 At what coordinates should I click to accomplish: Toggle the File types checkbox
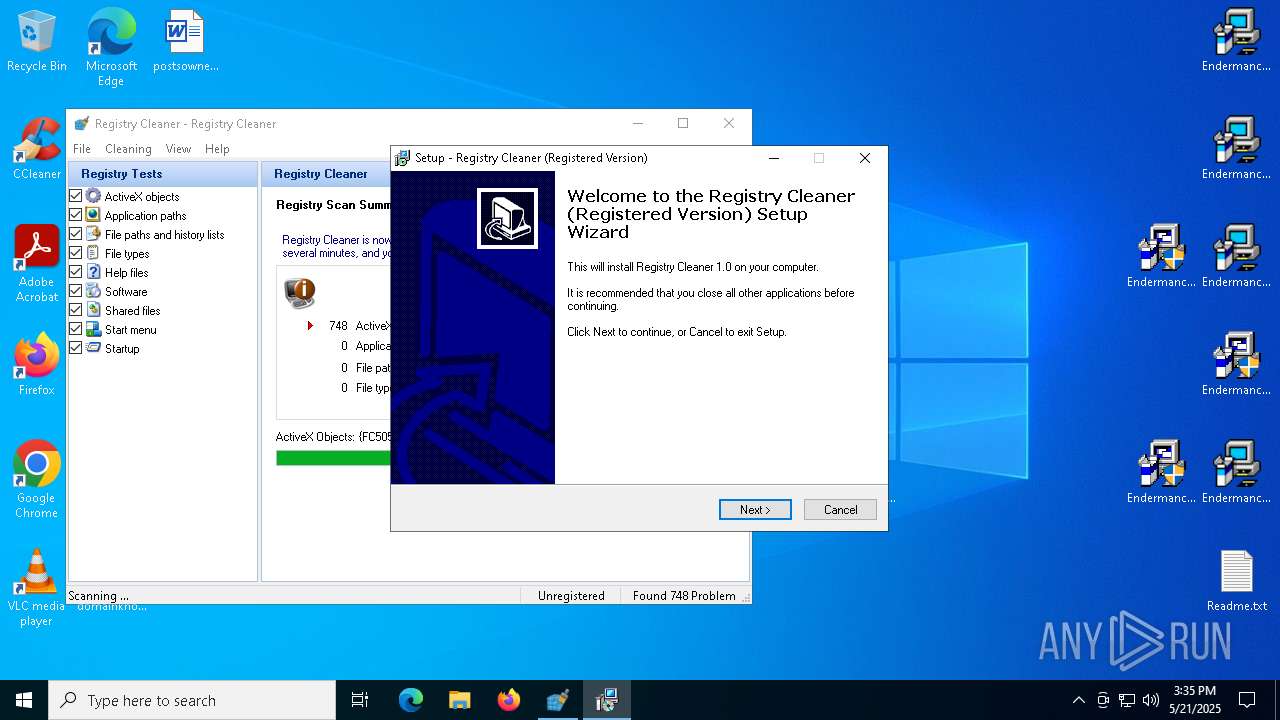coord(75,253)
